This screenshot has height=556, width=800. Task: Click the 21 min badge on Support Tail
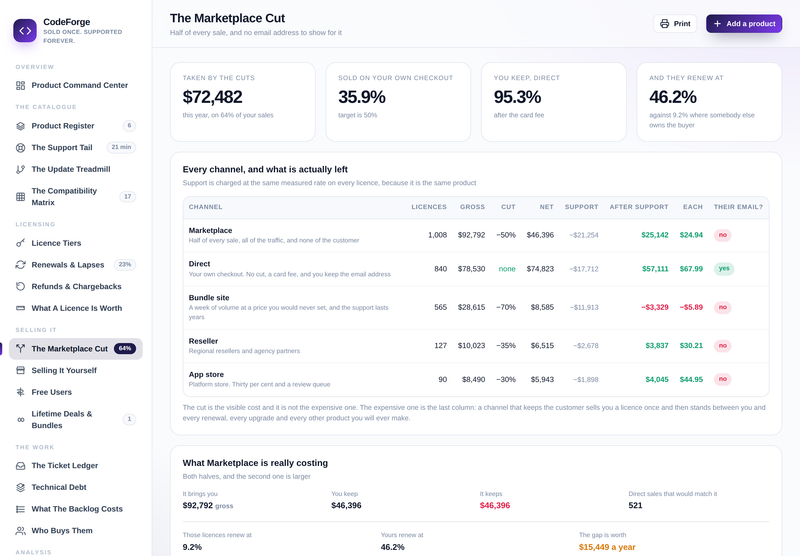pos(121,147)
